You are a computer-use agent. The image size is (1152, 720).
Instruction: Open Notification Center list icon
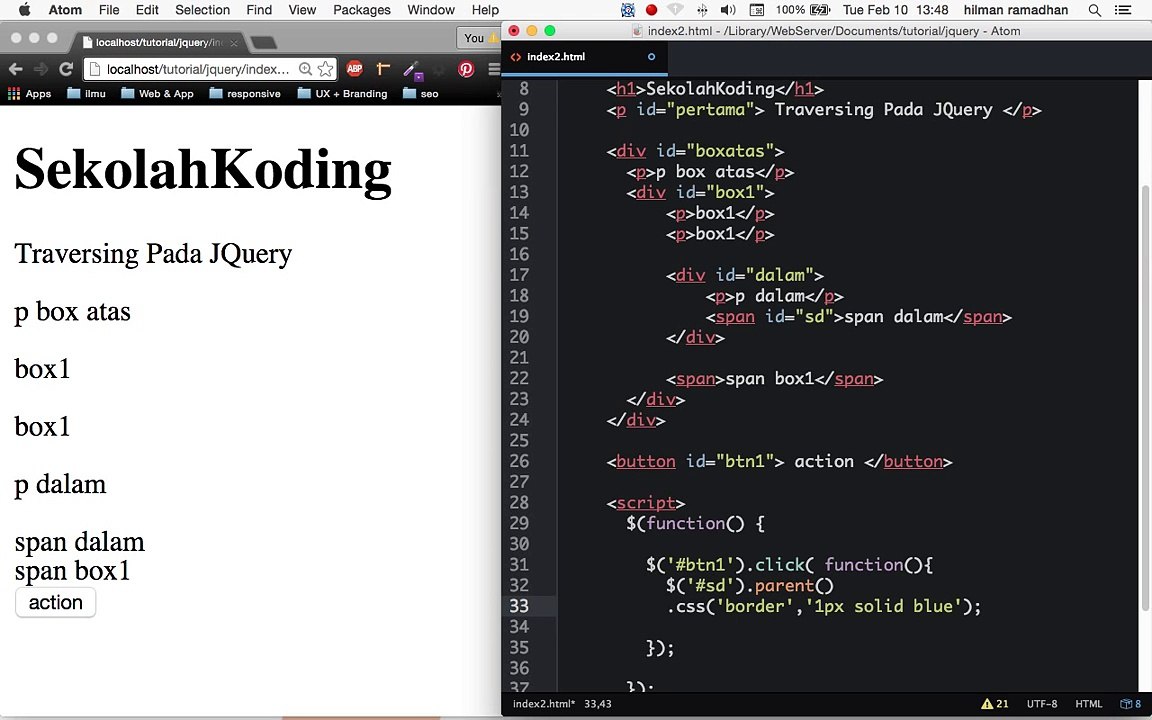tap(1123, 10)
